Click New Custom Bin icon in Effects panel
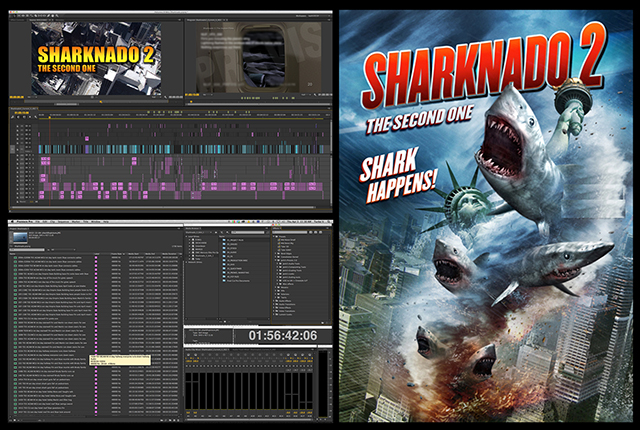The width and height of the screenshot is (640, 430). click(322, 323)
